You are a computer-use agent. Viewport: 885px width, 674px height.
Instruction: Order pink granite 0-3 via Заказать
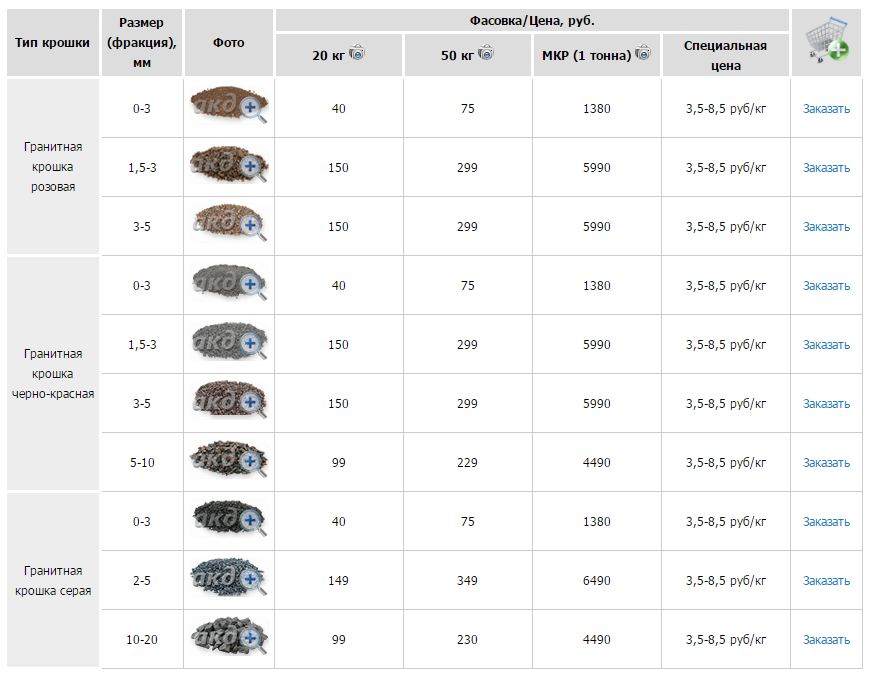(826, 109)
